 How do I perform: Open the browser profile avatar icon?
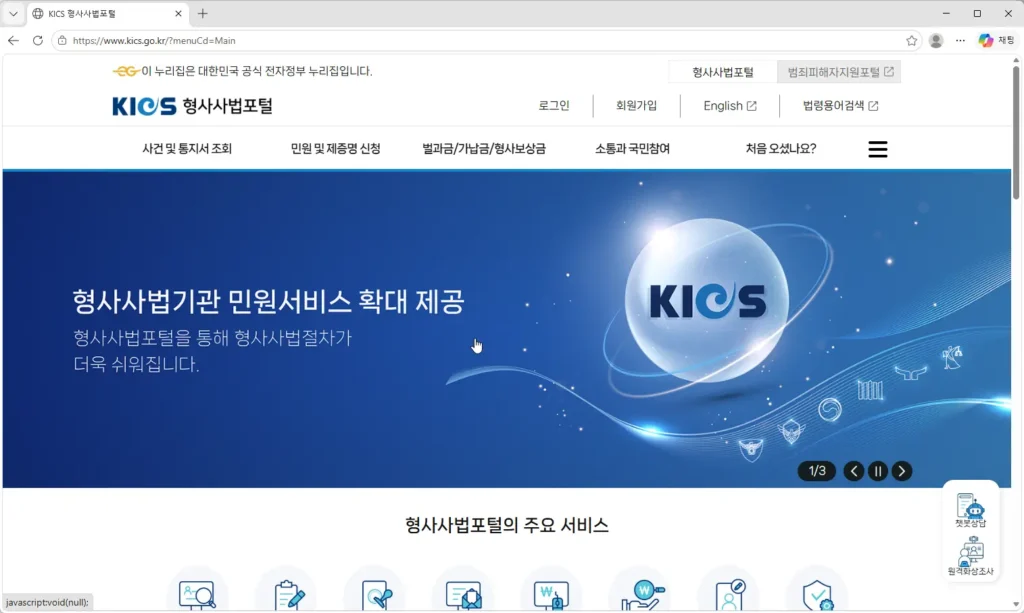[x=936, y=40]
